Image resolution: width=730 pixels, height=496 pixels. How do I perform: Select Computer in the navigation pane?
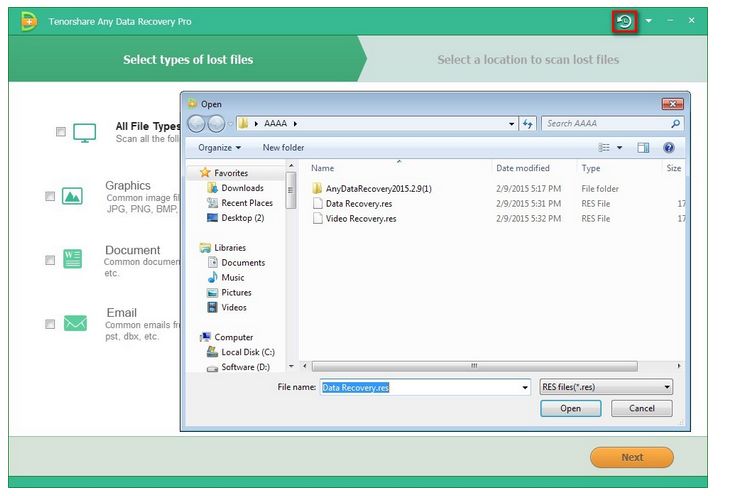coord(227,337)
